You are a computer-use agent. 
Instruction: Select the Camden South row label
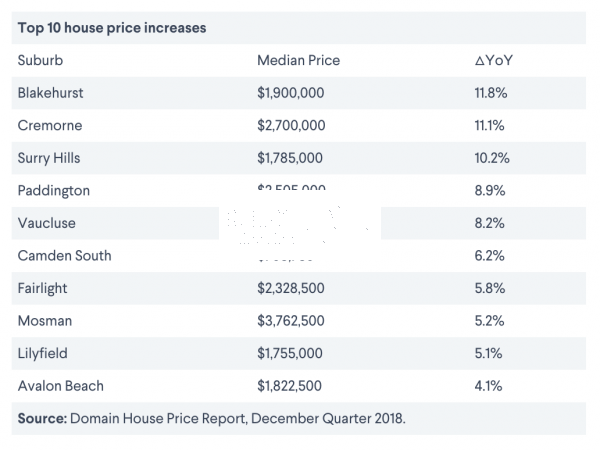pyautogui.click(x=64, y=255)
